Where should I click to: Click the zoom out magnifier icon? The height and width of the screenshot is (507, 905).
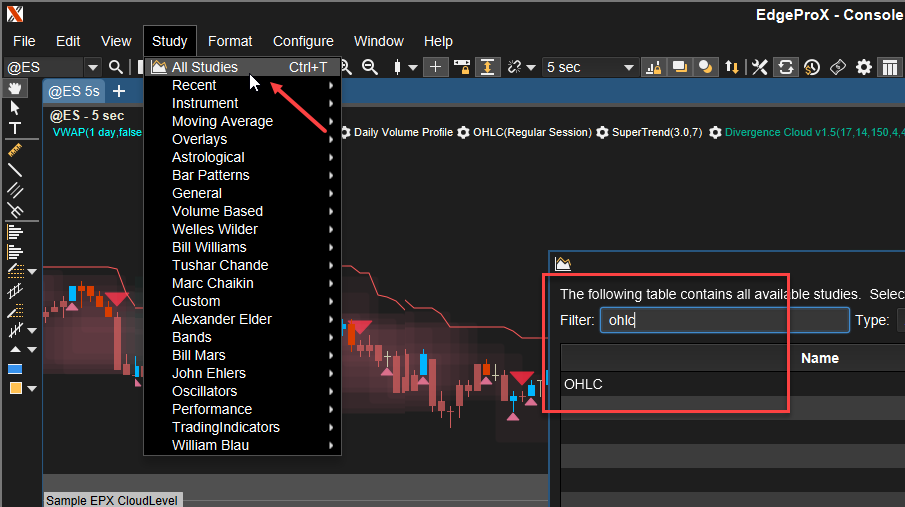coord(369,67)
